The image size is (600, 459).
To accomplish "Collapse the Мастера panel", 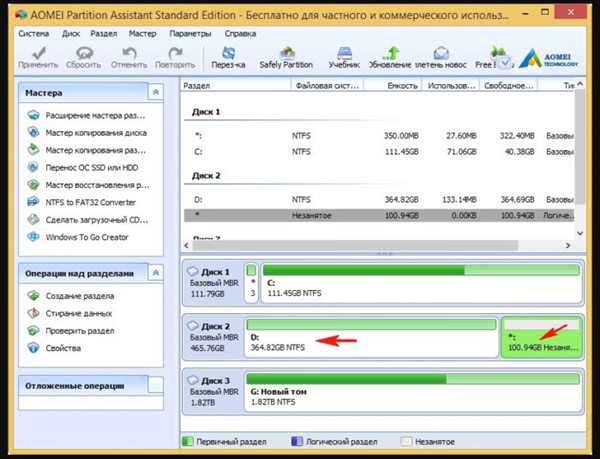I will 156,92.
